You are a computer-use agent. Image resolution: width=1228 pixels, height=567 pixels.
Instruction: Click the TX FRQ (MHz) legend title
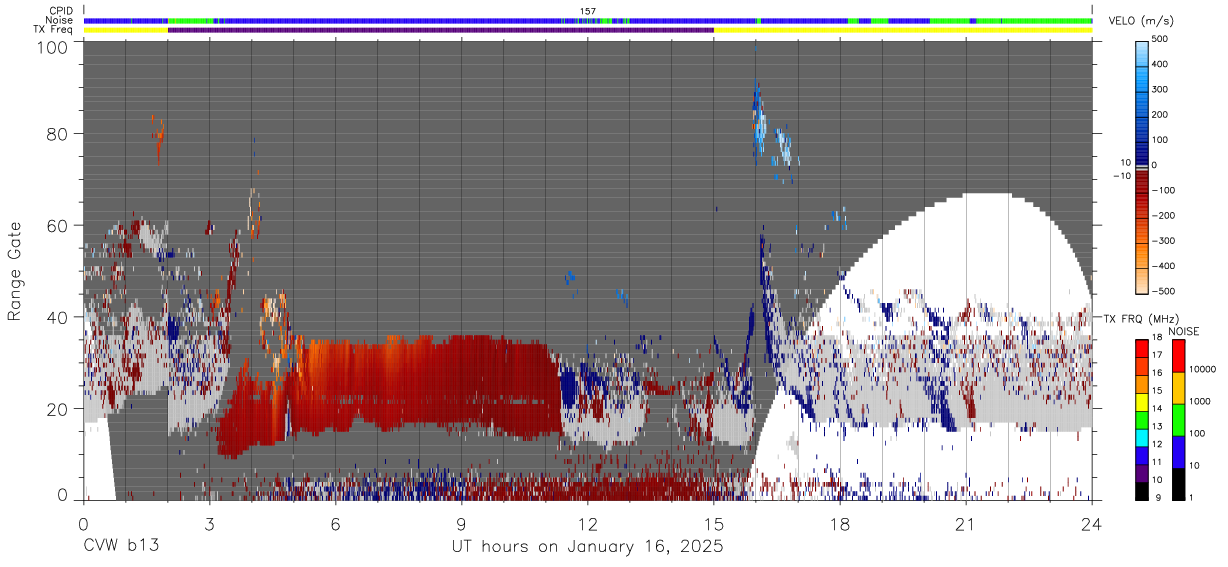coord(1141,318)
